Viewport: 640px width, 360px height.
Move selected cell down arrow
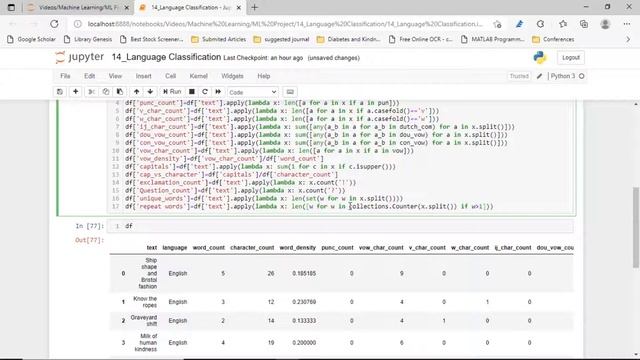(x=150, y=92)
